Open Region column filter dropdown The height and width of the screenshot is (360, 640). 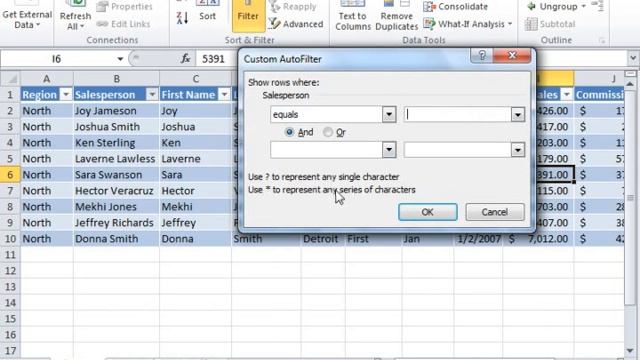pos(66,95)
